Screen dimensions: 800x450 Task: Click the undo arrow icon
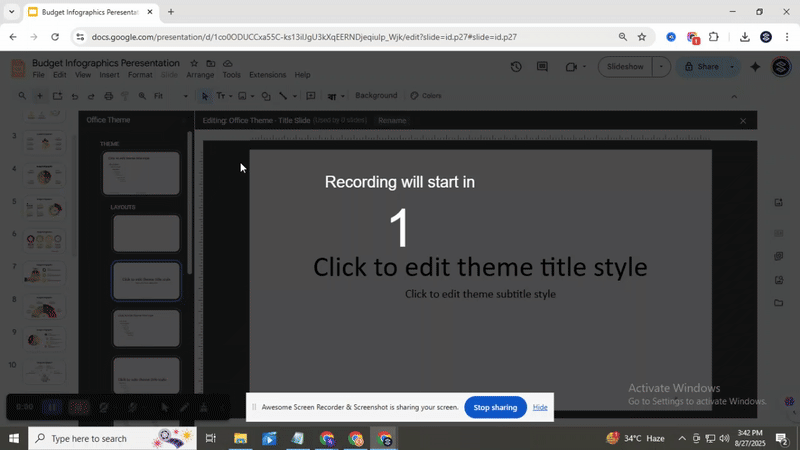pyautogui.click(x=74, y=96)
